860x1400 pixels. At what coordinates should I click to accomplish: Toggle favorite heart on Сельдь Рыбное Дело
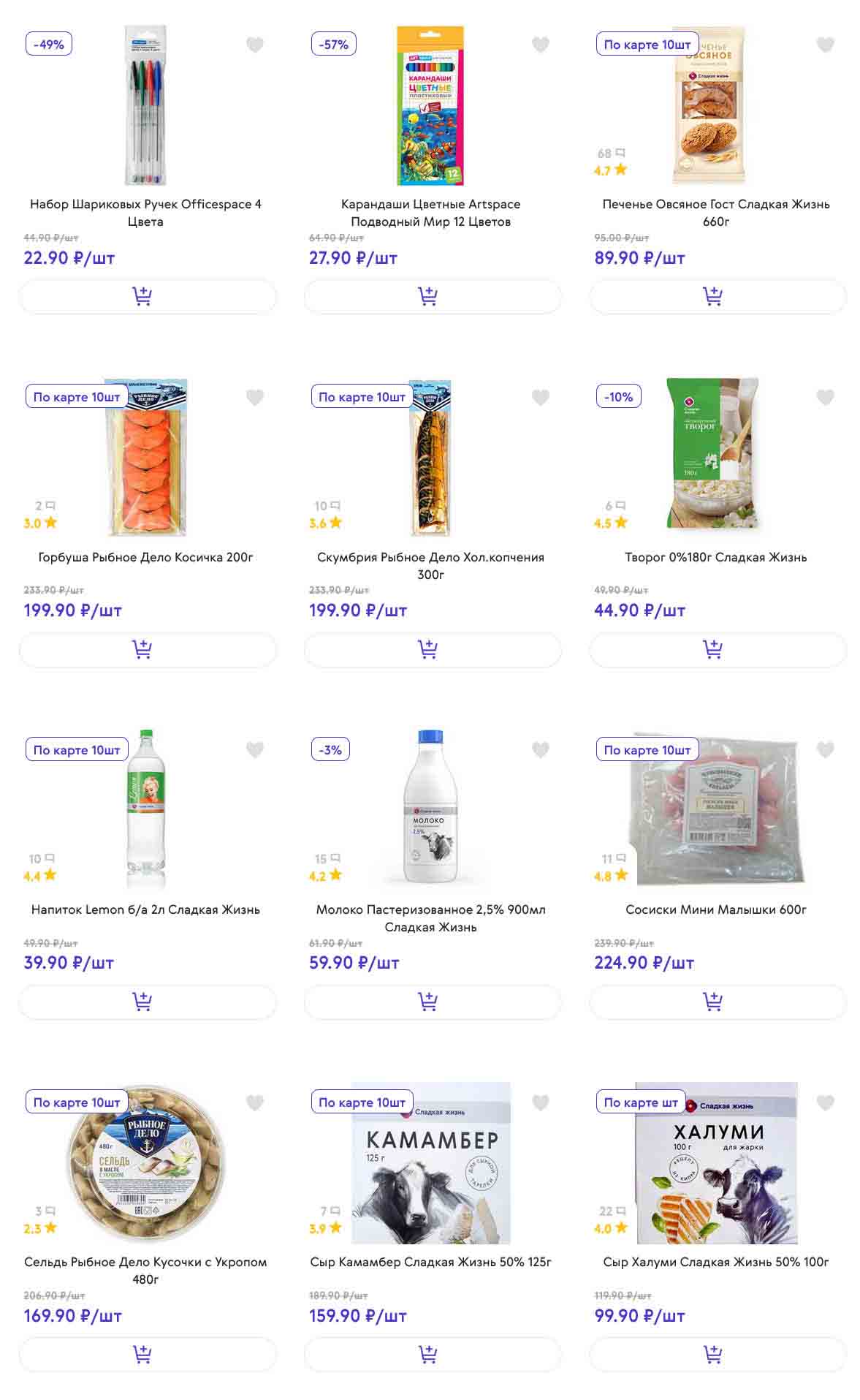pos(254,1102)
